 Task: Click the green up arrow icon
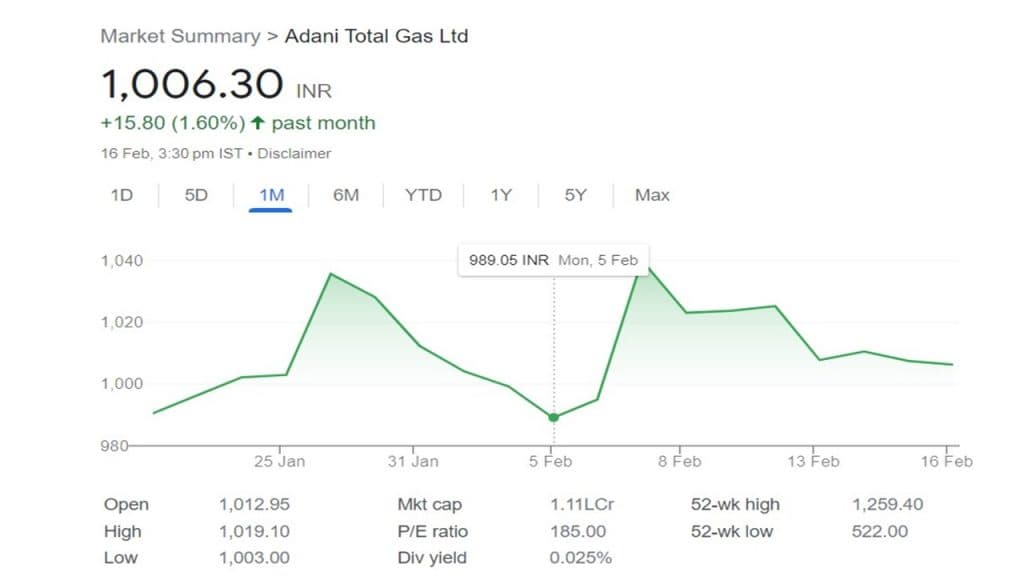258,124
